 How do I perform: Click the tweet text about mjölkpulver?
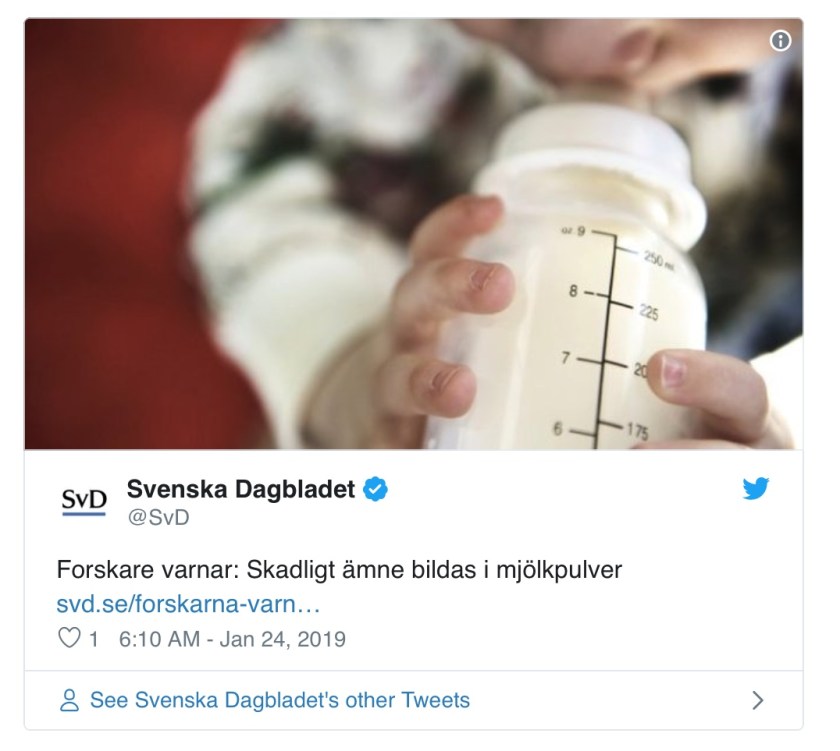click(x=339, y=569)
